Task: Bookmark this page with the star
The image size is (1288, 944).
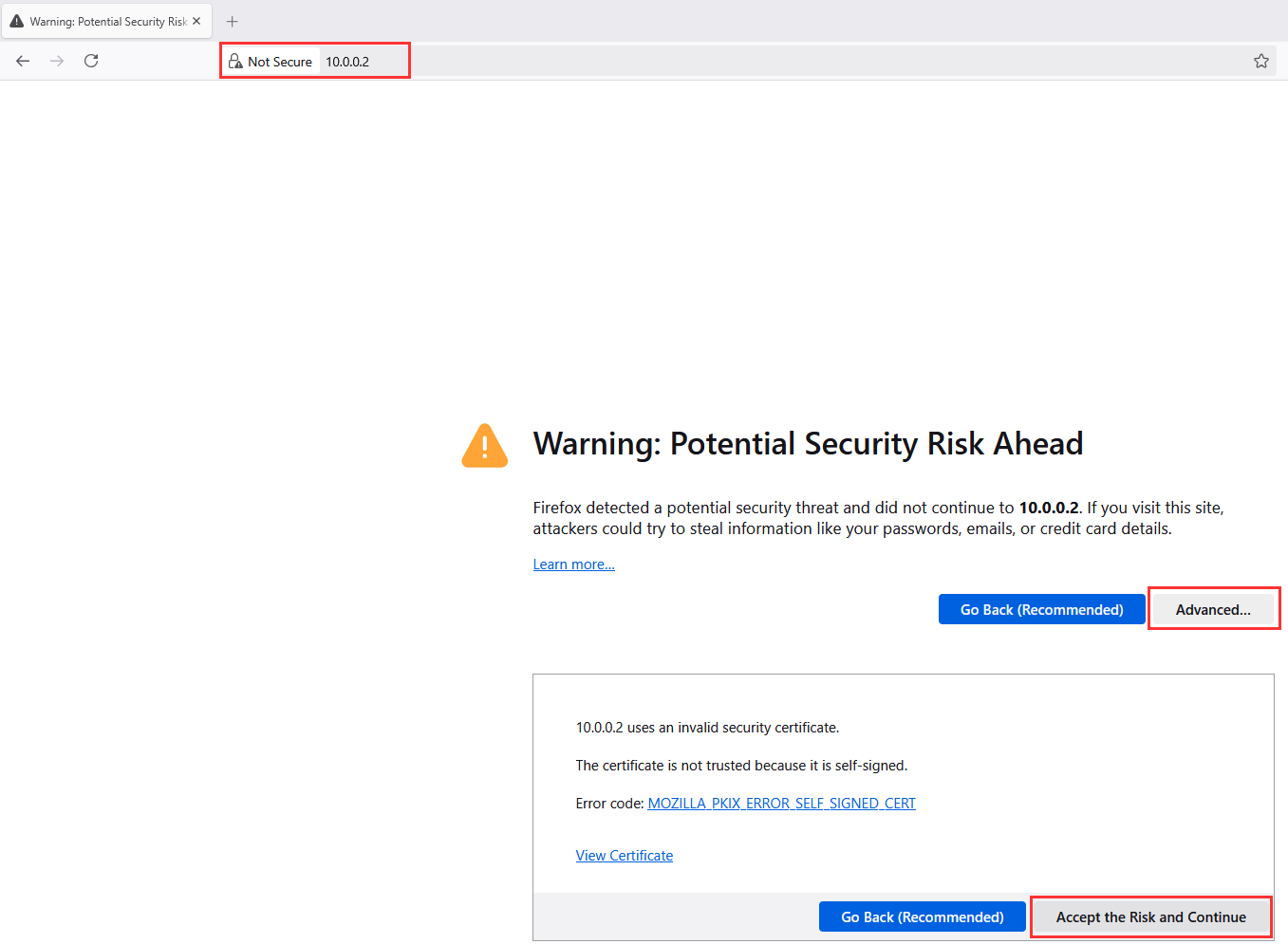Action: pyautogui.click(x=1260, y=61)
